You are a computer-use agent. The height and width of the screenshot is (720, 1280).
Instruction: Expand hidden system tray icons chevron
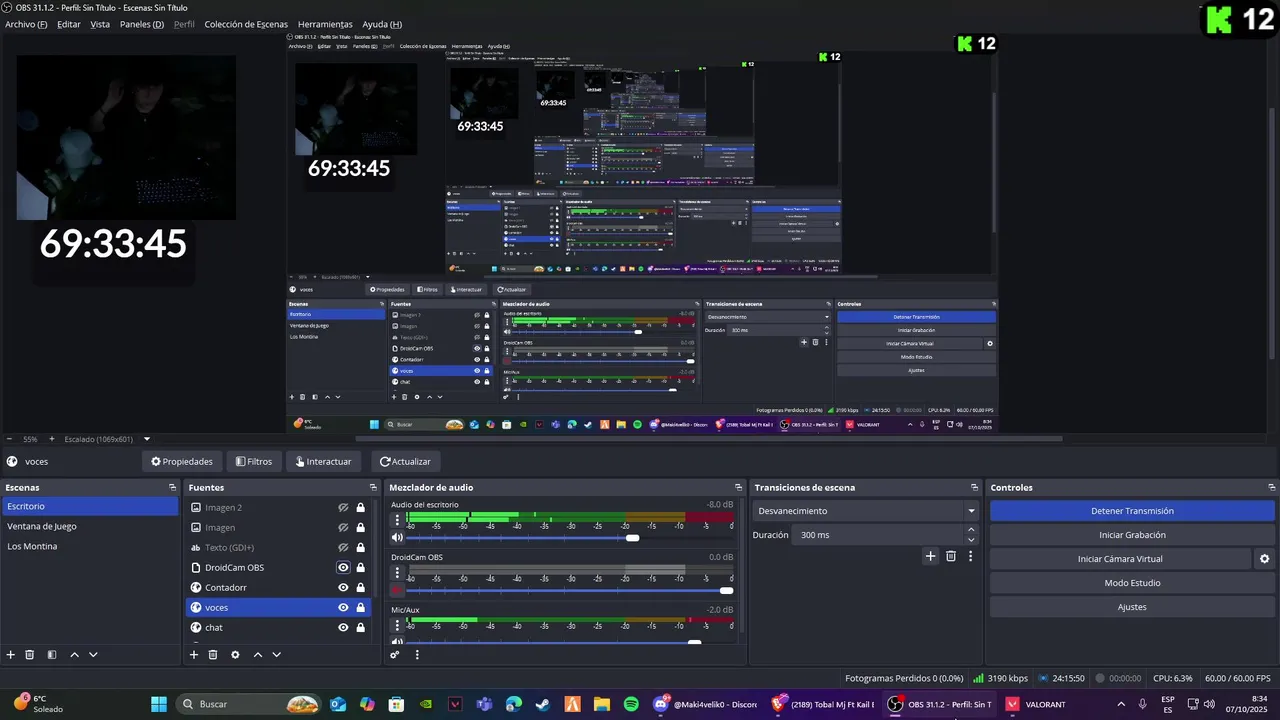pyautogui.click(x=1120, y=704)
